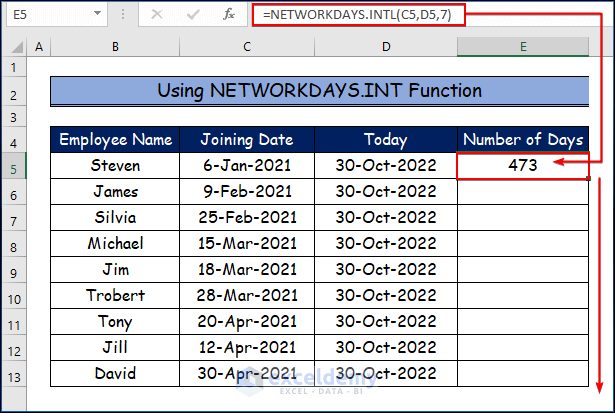Click the 'Number of Days' header cell
The image size is (615, 413).
[523, 139]
